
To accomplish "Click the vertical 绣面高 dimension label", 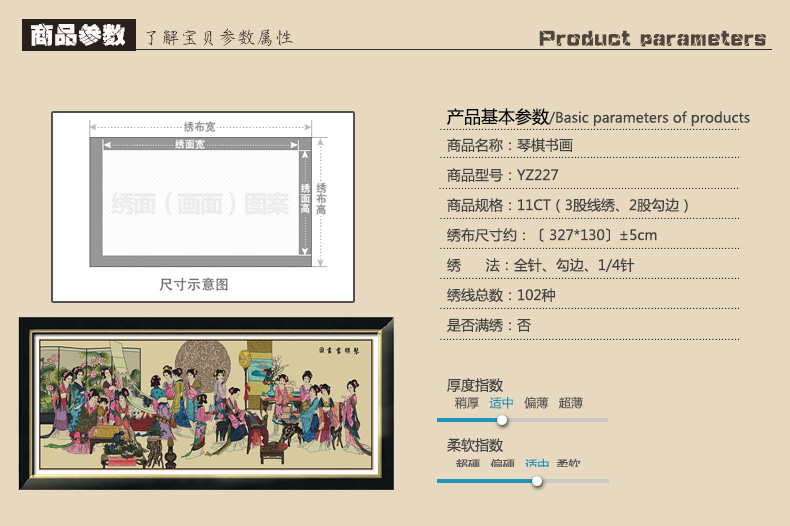I will click(x=305, y=199).
